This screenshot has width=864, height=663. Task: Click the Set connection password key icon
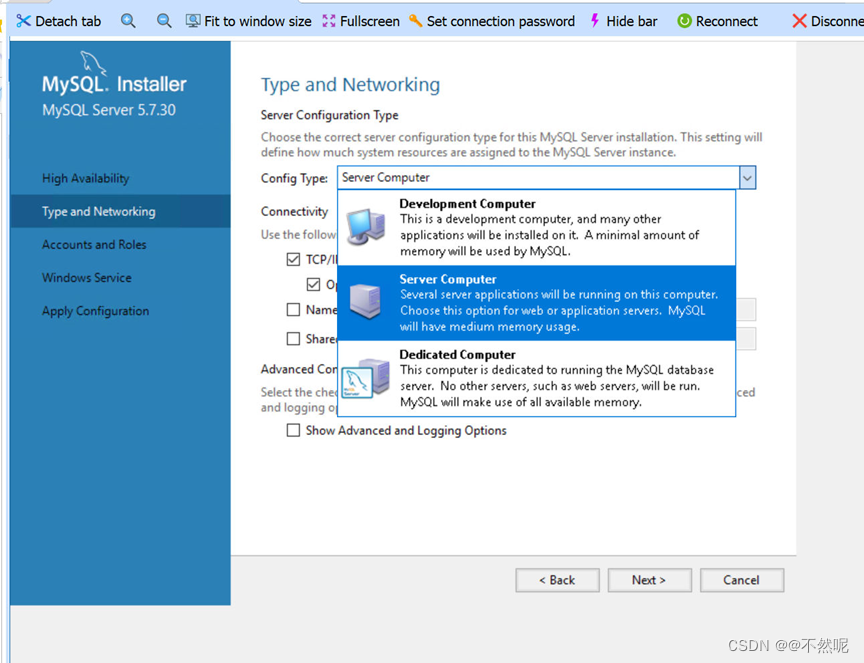tap(415, 21)
